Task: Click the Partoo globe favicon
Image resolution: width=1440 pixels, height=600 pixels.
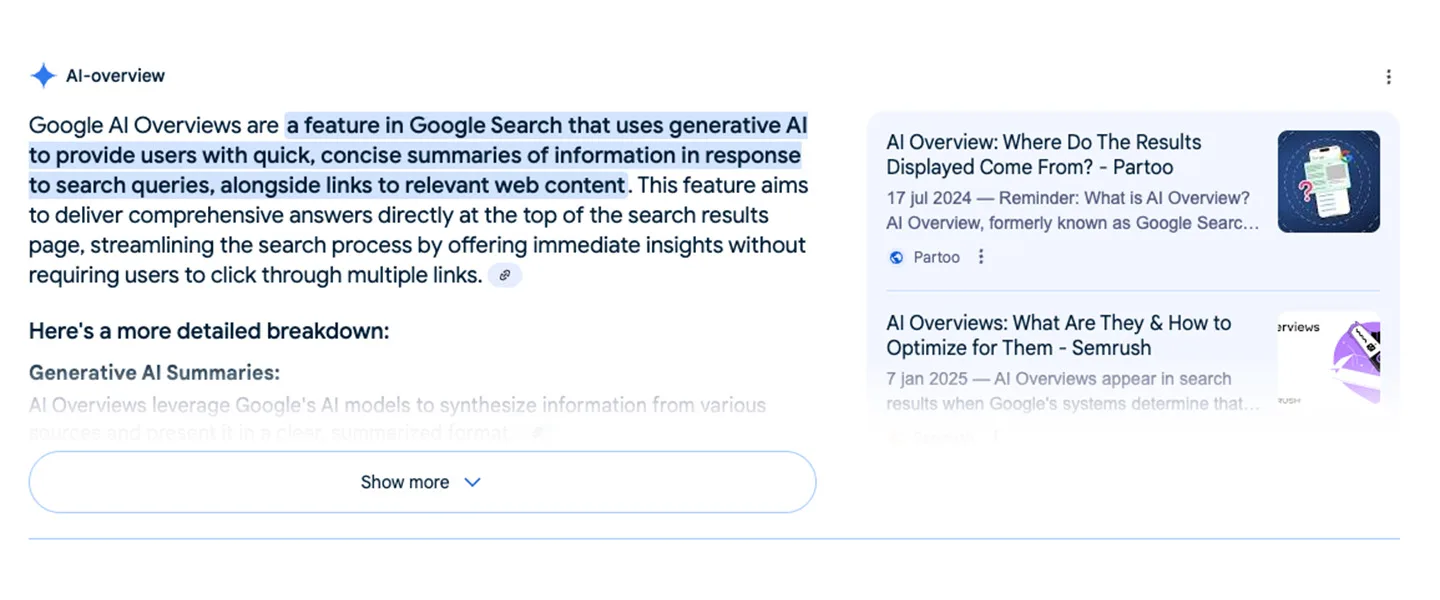Action: pos(896,257)
